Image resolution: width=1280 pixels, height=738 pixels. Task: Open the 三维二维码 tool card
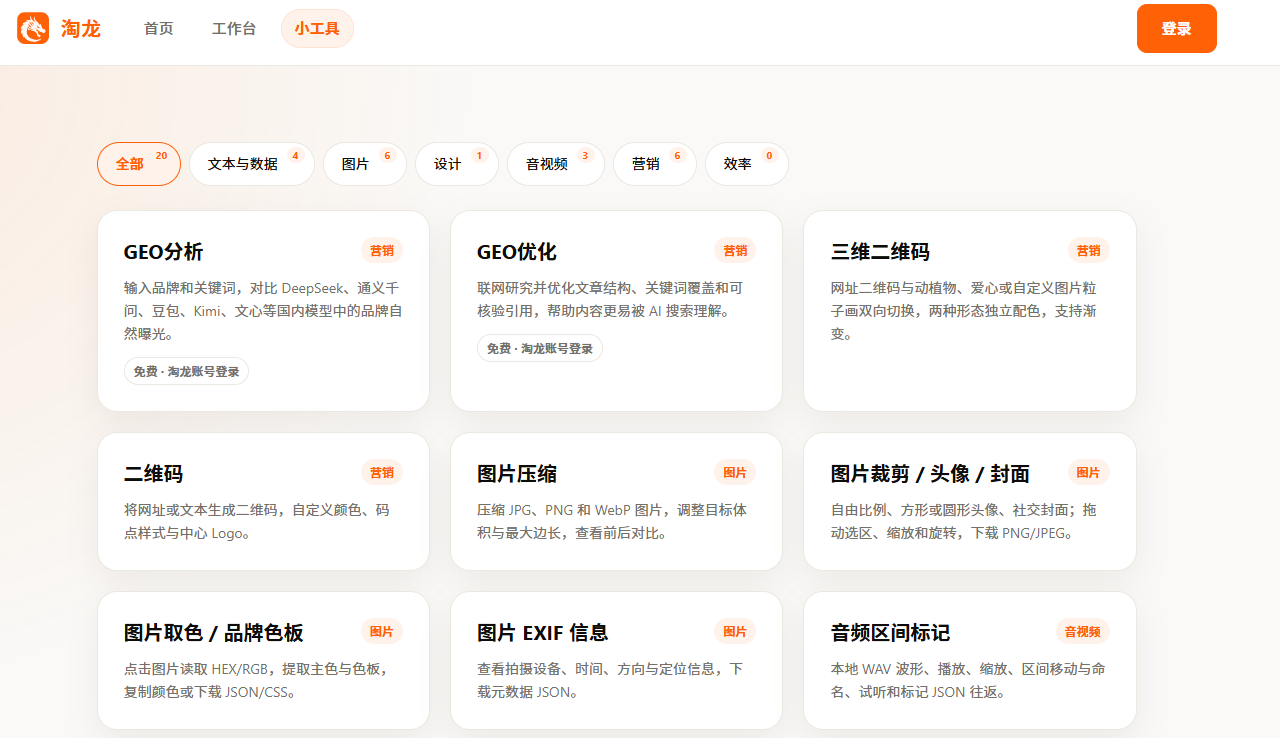pos(970,311)
